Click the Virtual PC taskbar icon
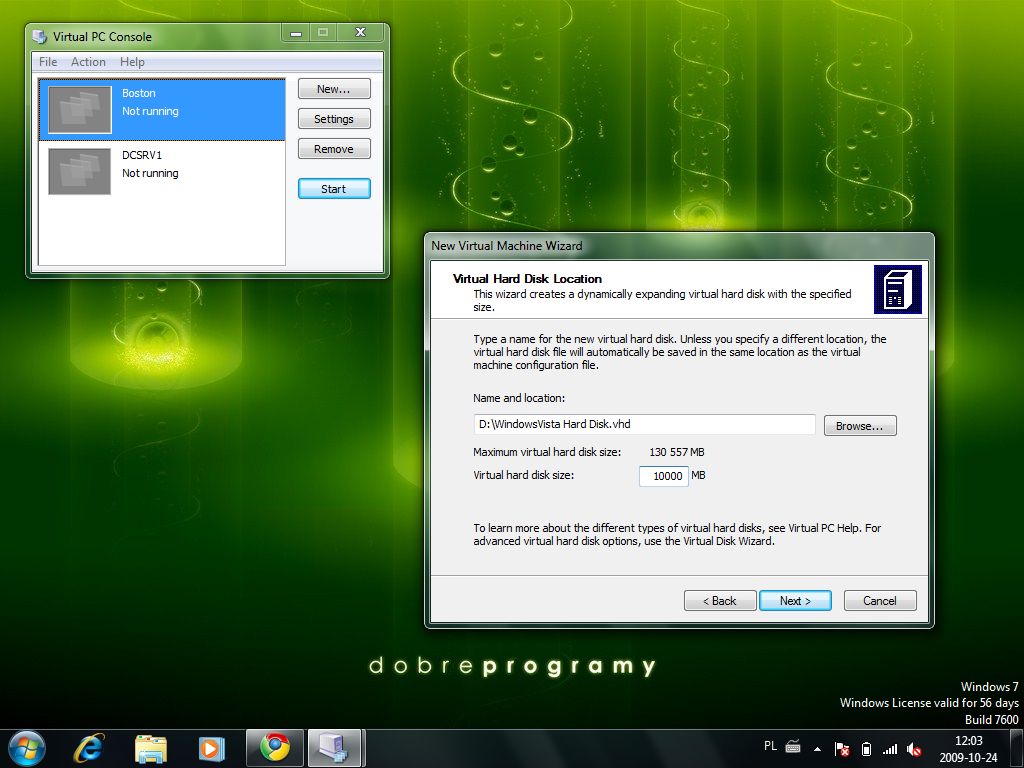The image size is (1024, 768). point(335,748)
